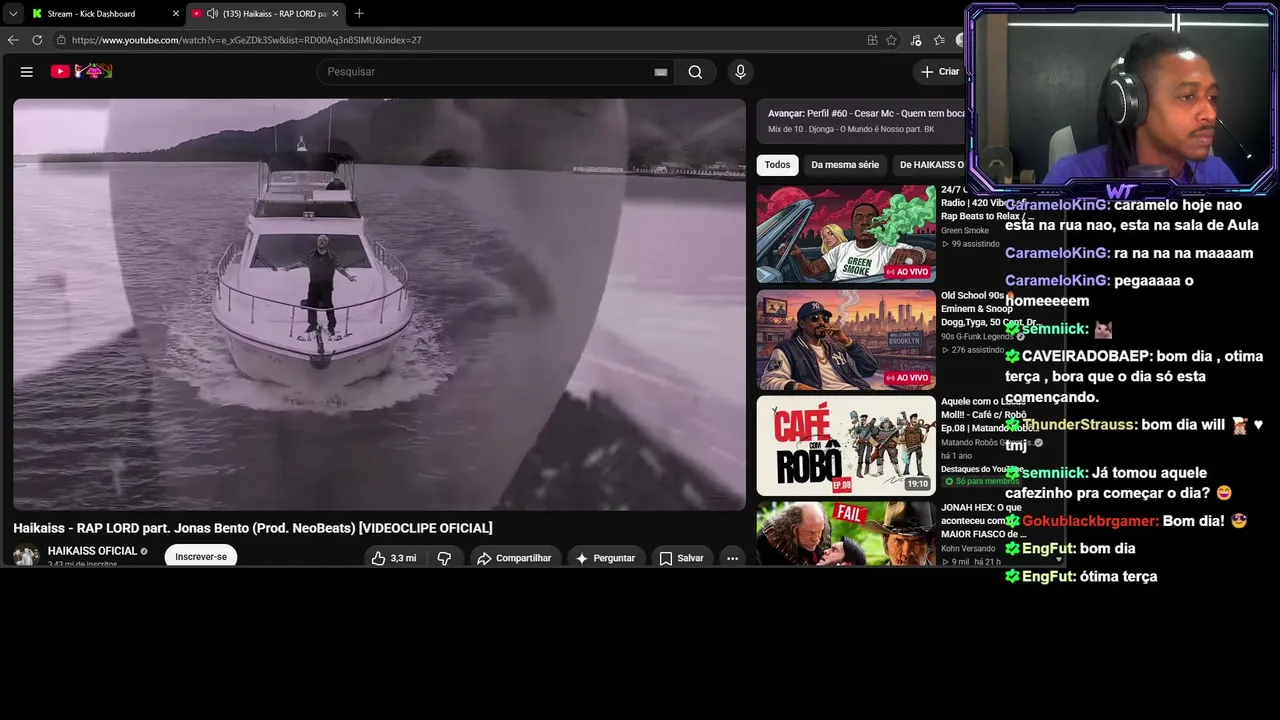Click the streamer webcam overlay
The height and width of the screenshot is (720, 1280).
point(1121,100)
